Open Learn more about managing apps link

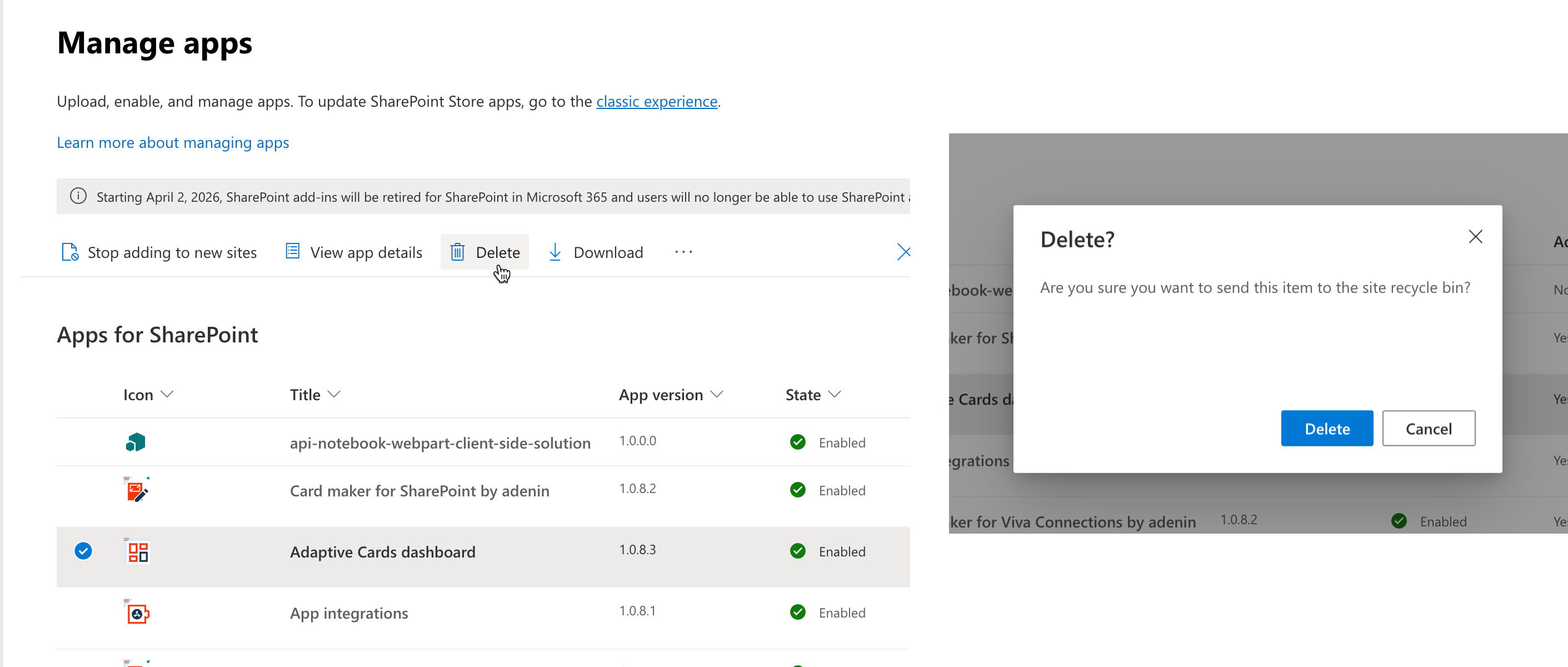point(173,142)
